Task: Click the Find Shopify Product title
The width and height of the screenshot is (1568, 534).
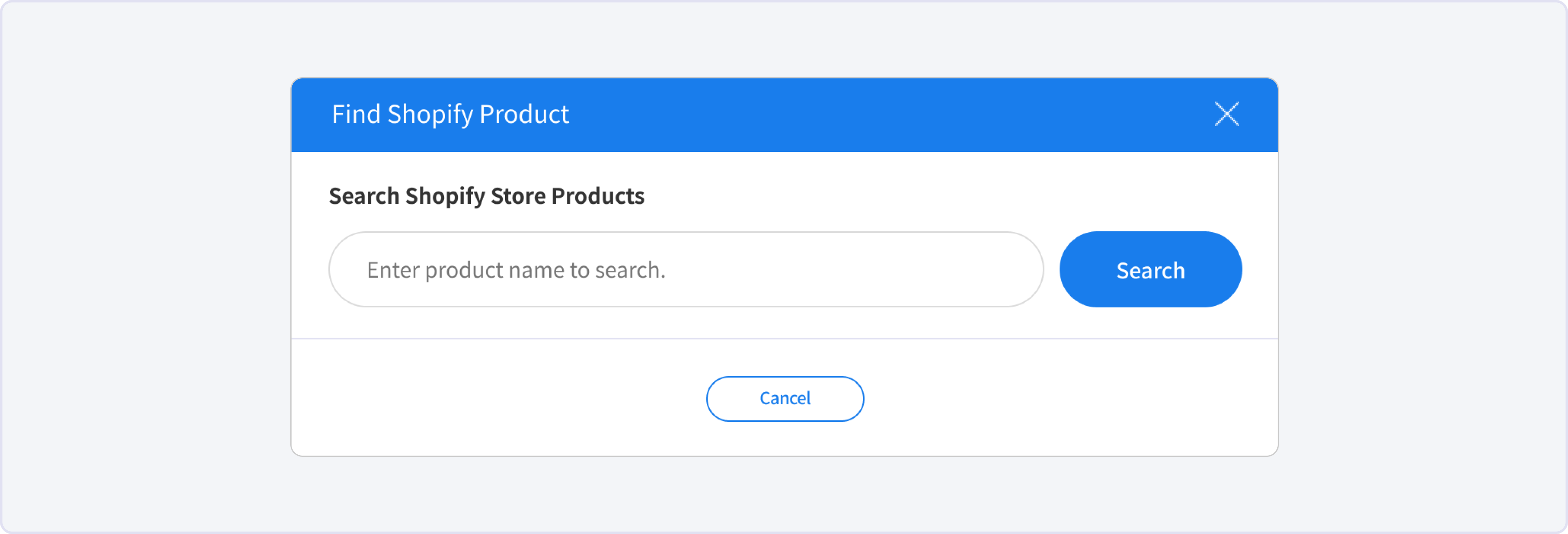Action: 450,114
